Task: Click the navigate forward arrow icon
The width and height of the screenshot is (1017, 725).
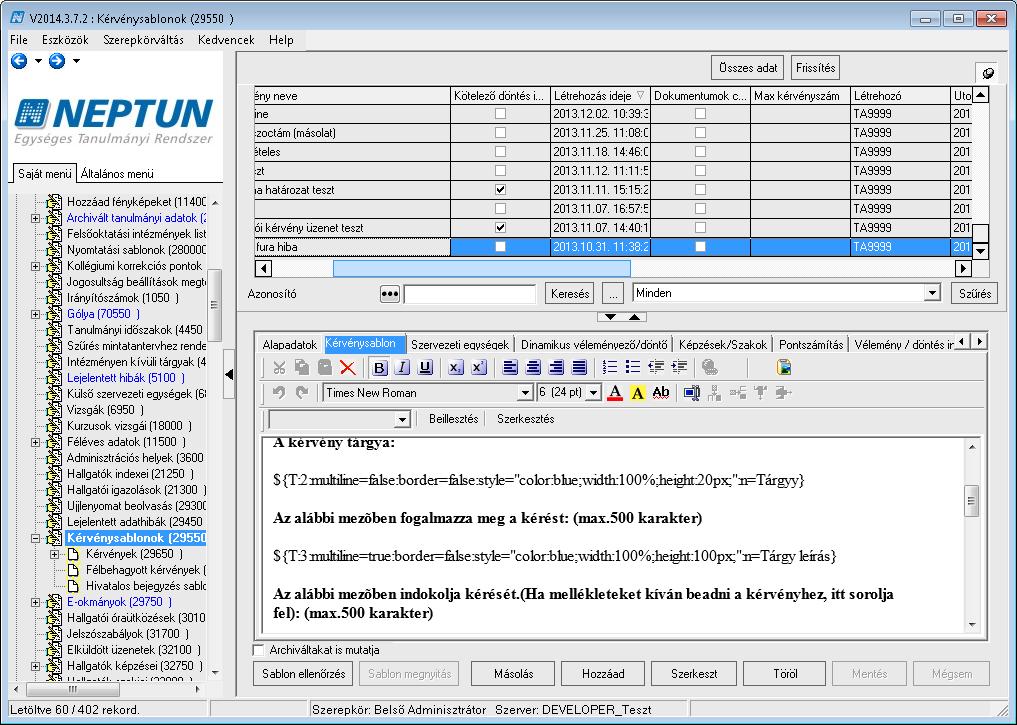Action: (57, 61)
